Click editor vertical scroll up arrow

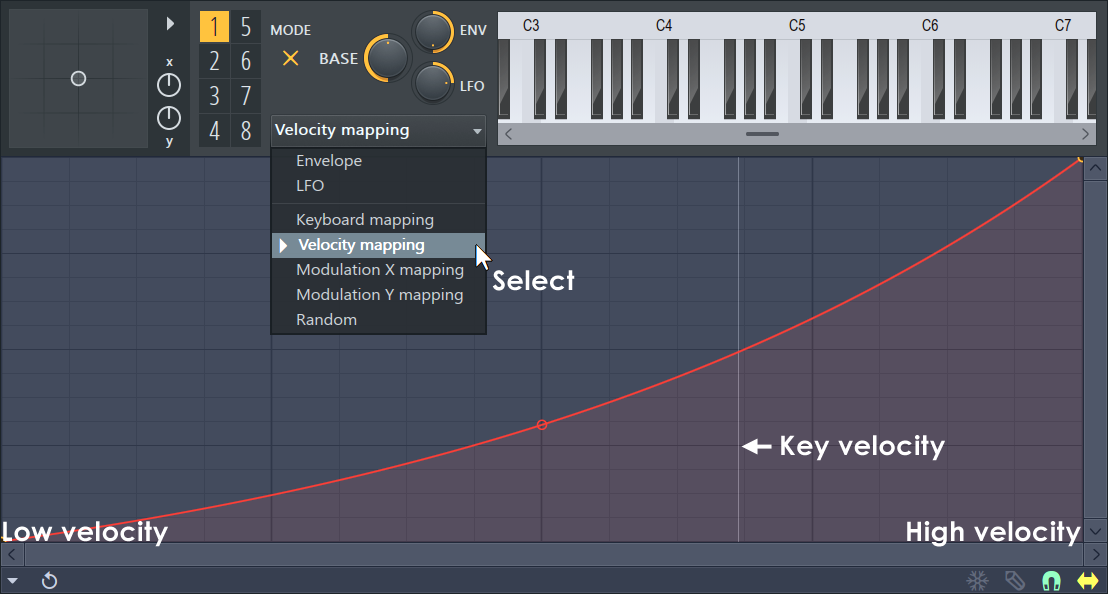pyautogui.click(x=1095, y=168)
